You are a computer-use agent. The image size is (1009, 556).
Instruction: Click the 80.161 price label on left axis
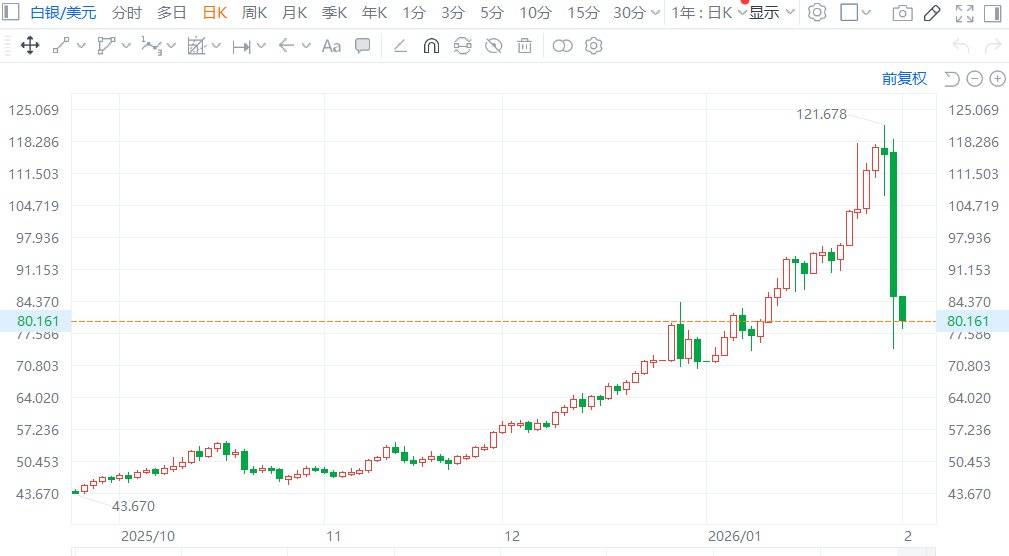tap(36, 321)
